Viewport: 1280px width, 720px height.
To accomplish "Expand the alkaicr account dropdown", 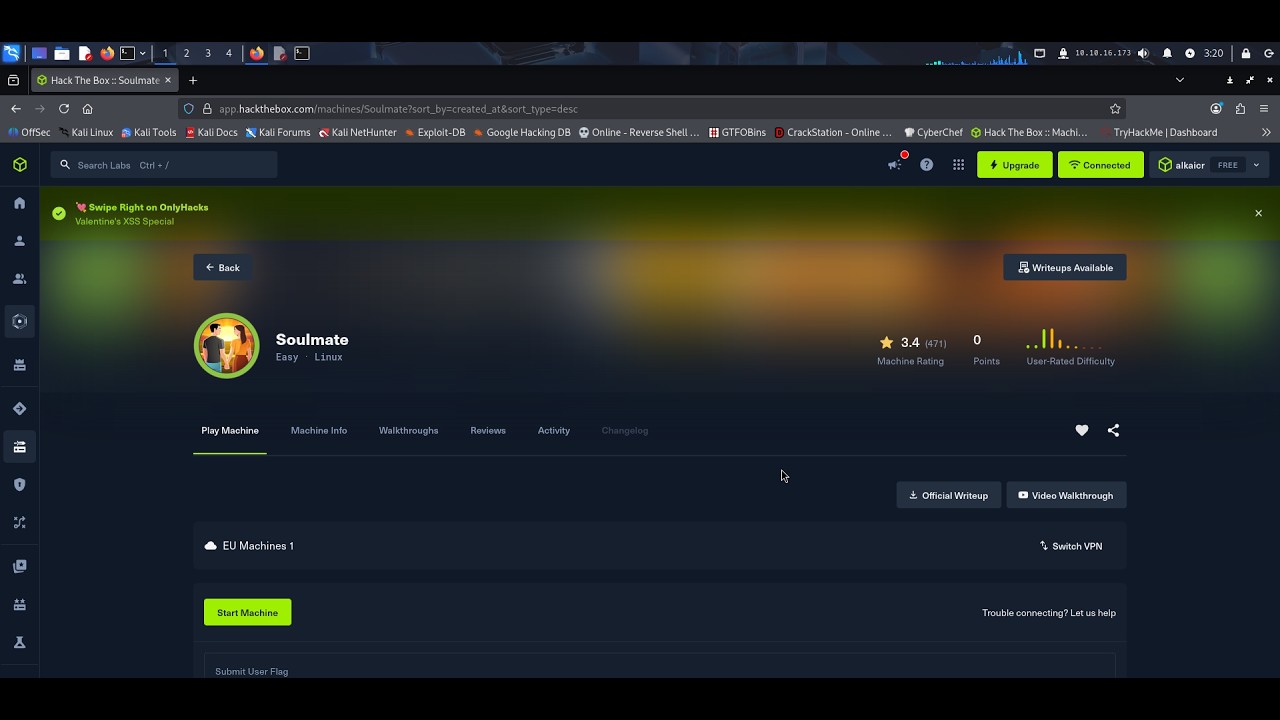I will [1209, 165].
